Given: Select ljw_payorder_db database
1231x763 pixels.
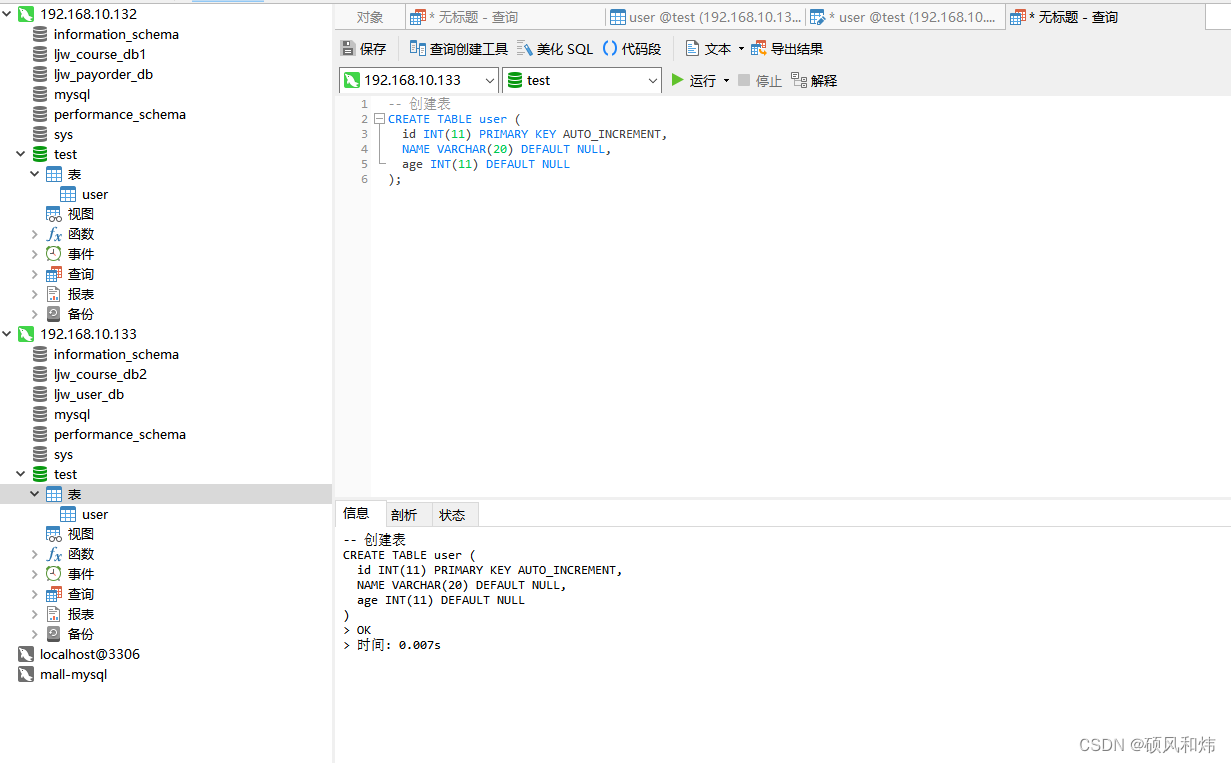Looking at the screenshot, I should tap(103, 74).
